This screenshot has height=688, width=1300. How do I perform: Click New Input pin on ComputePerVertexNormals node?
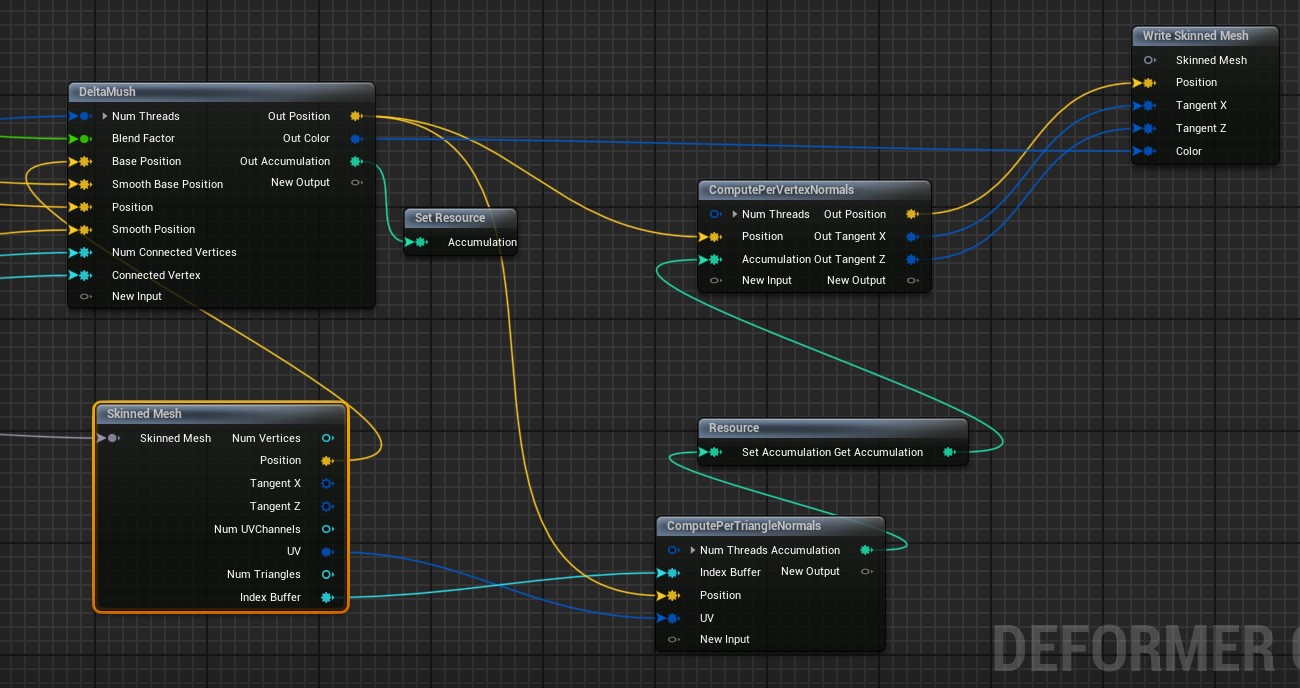point(716,281)
